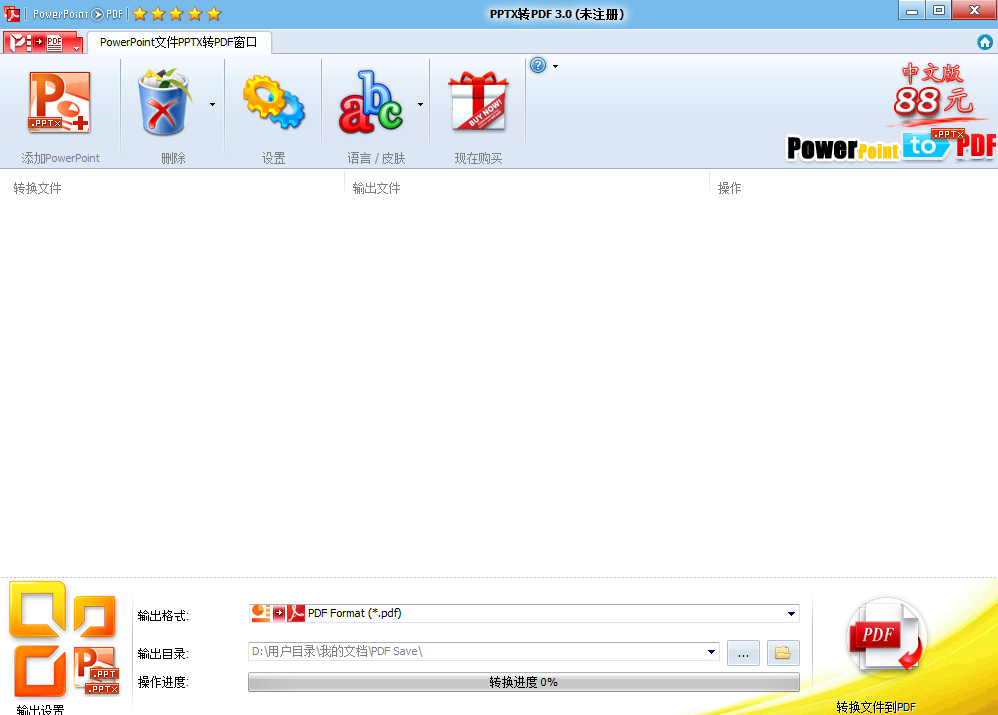Open the output folder using the folder icon
The image size is (998, 715).
783,653
